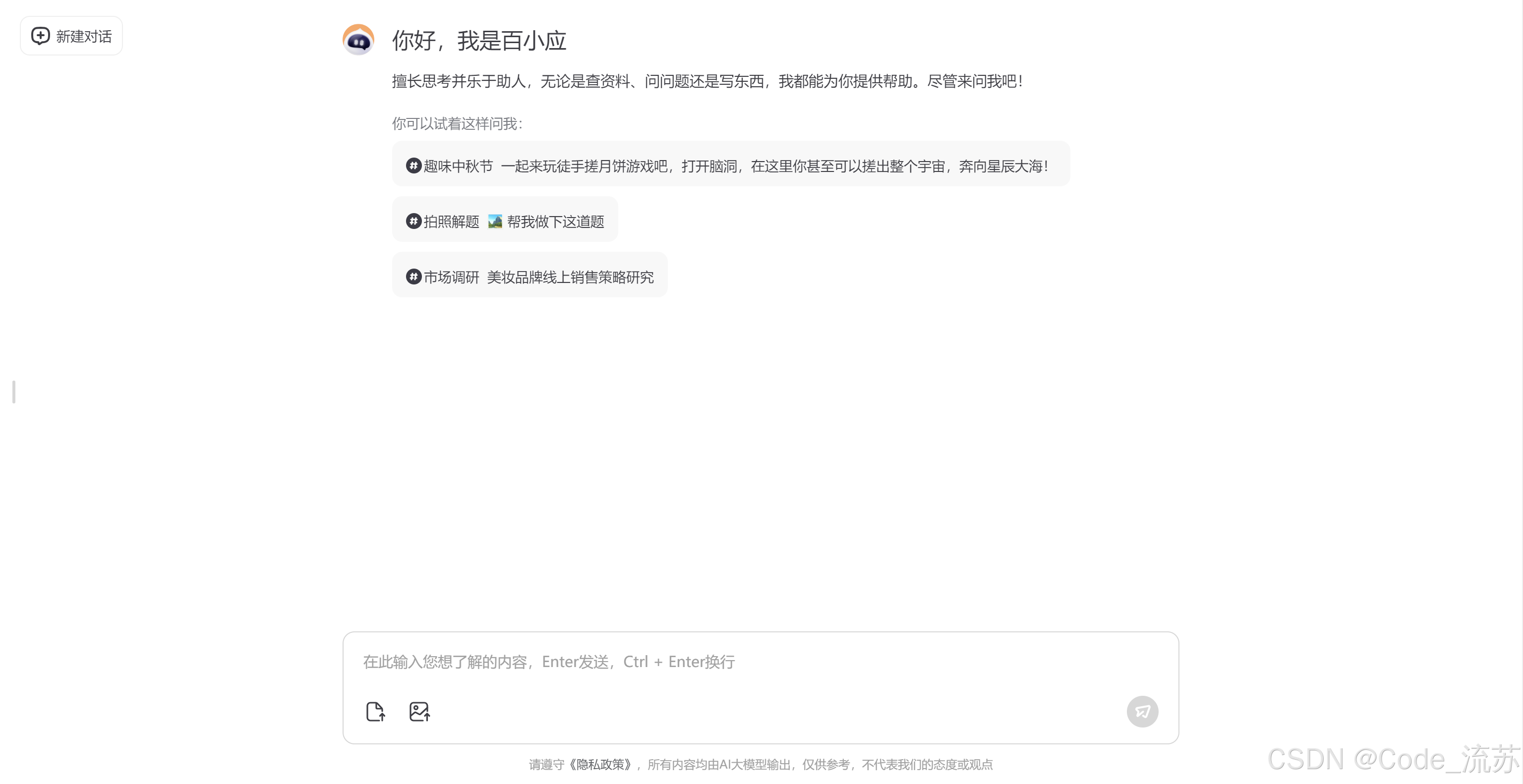The width and height of the screenshot is (1523, 784).
Task: Click the hash icon beside 拍照解题
Action: click(413, 222)
